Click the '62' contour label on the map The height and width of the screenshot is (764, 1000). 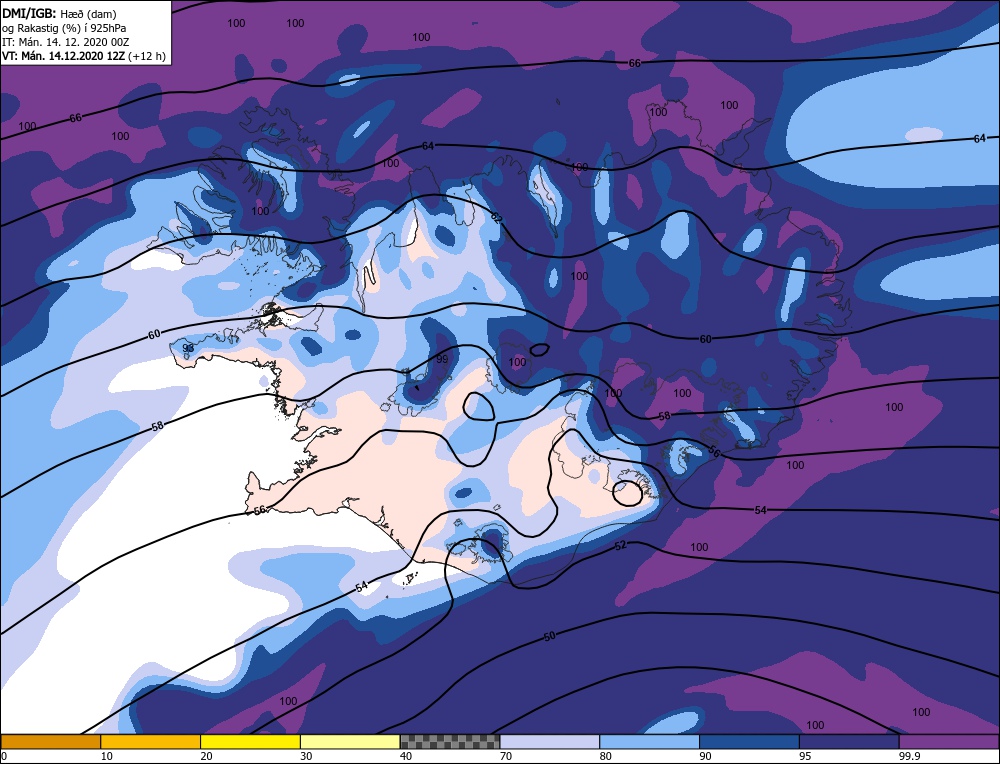pyautogui.click(x=497, y=217)
